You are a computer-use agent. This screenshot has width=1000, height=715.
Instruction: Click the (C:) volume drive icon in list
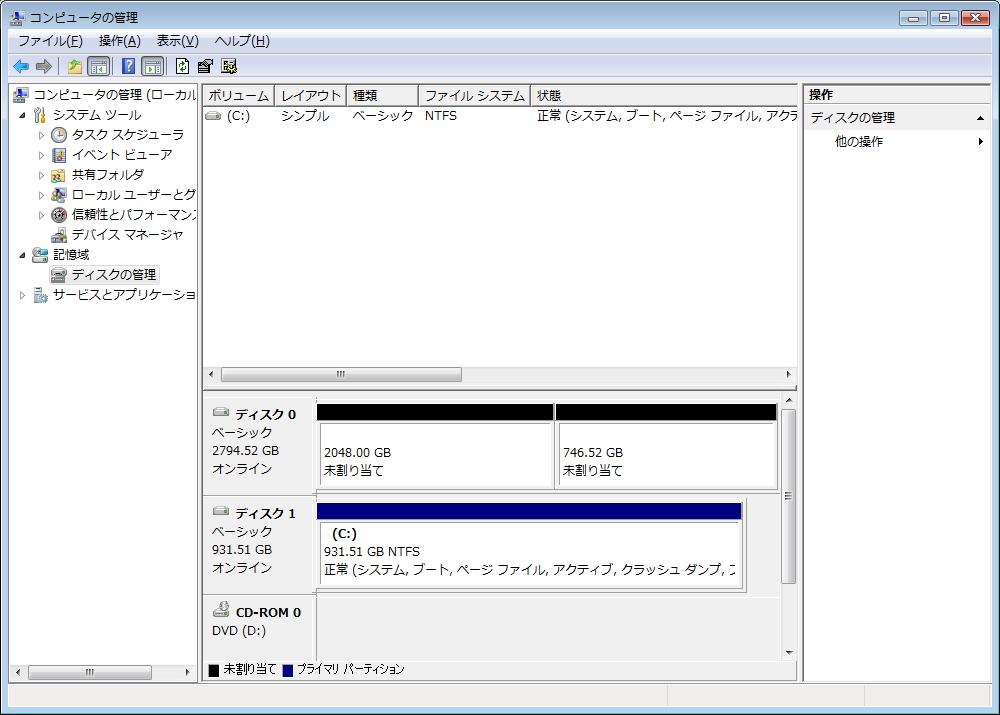click(213, 116)
